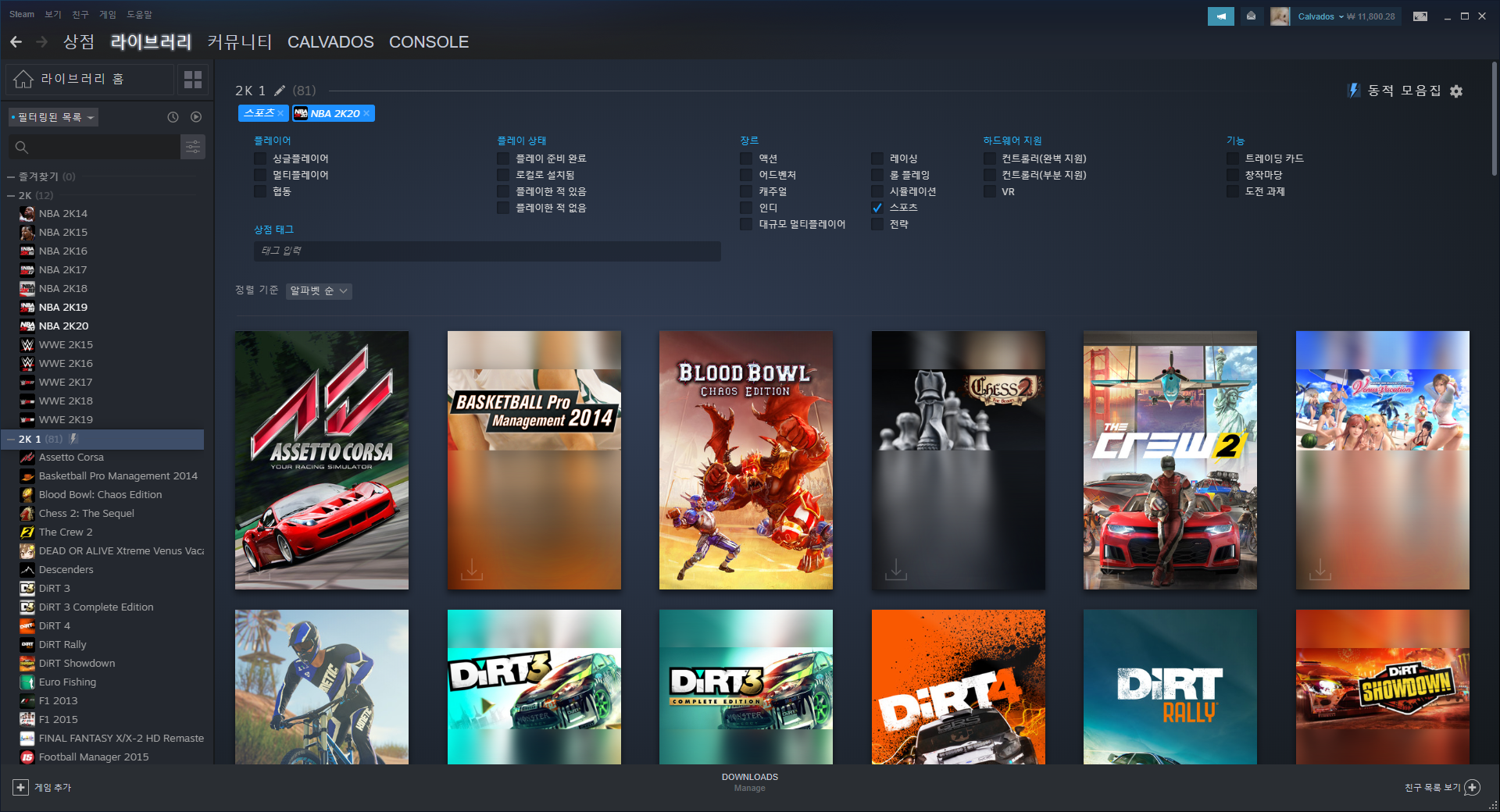
Task: Remove the NBA 2K20 filter tag
Action: tap(366, 113)
